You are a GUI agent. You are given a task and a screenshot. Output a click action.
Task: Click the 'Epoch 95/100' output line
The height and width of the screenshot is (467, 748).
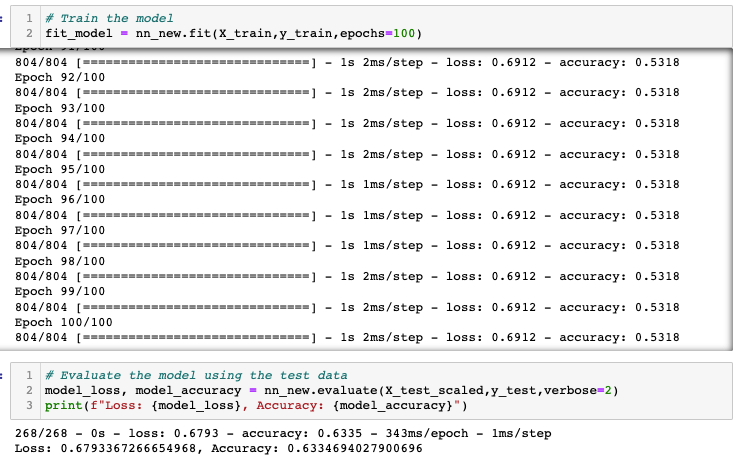click(x=60, y=169)
